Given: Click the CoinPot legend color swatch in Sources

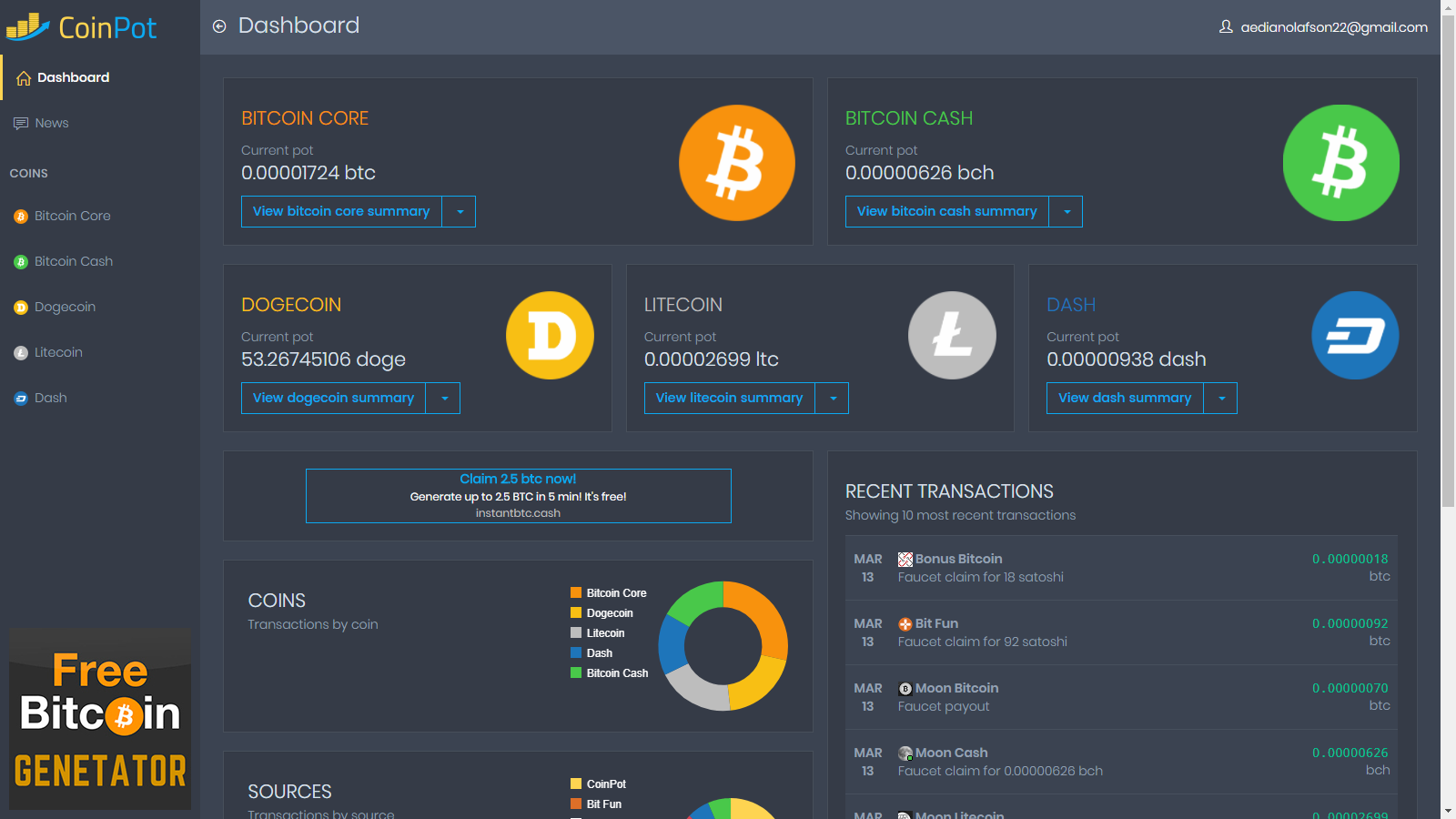Looking at the screenshot, I should point(576,784).
